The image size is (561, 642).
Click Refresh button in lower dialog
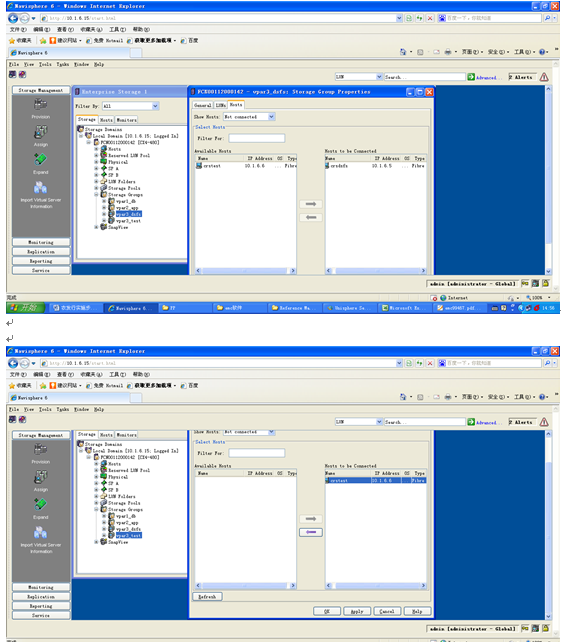pos(207,597)
